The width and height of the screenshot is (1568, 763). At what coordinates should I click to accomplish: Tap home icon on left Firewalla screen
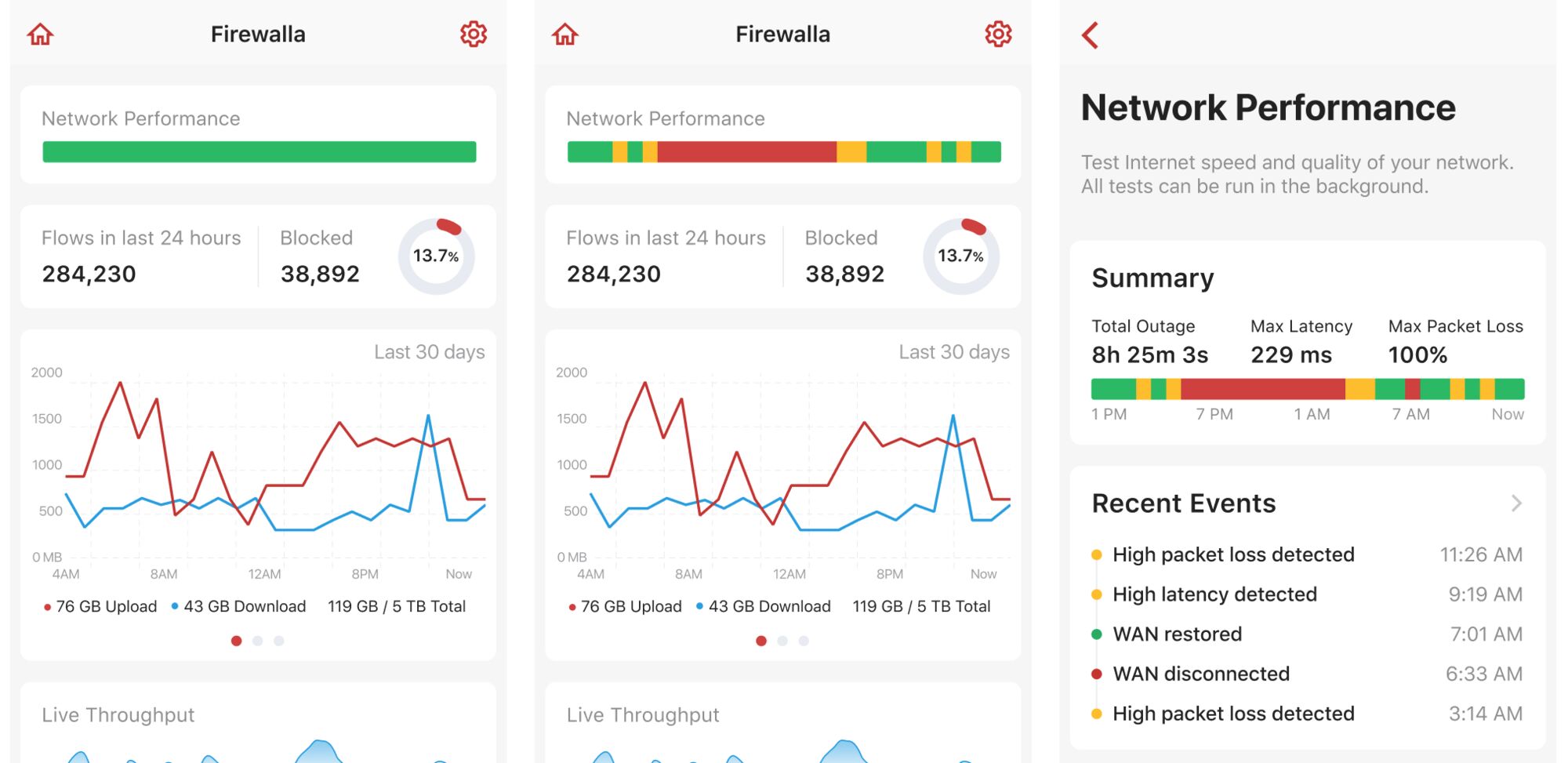tap(41, 35)
